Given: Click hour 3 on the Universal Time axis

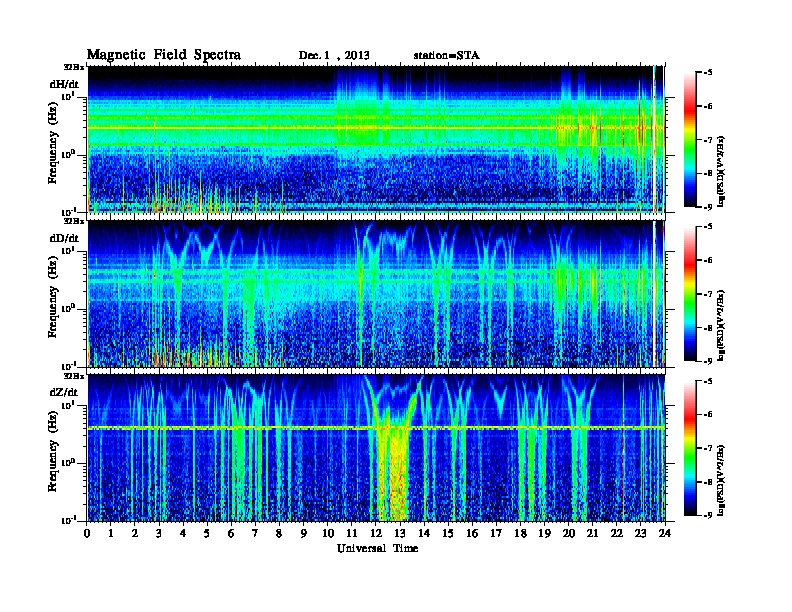Looking at the screenshot, I should [159, 533].
